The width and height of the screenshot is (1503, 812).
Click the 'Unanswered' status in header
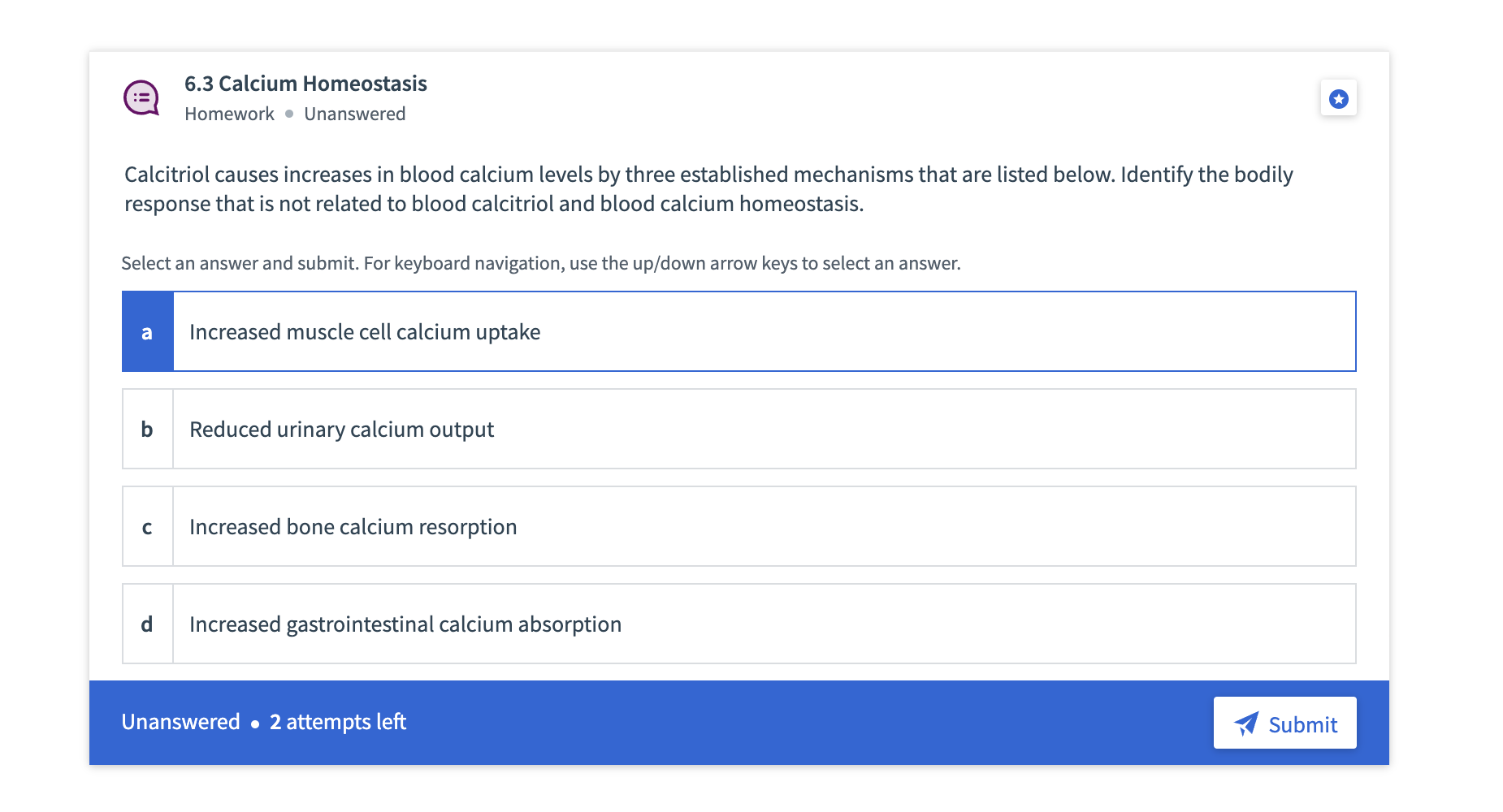tap(355, 114)
